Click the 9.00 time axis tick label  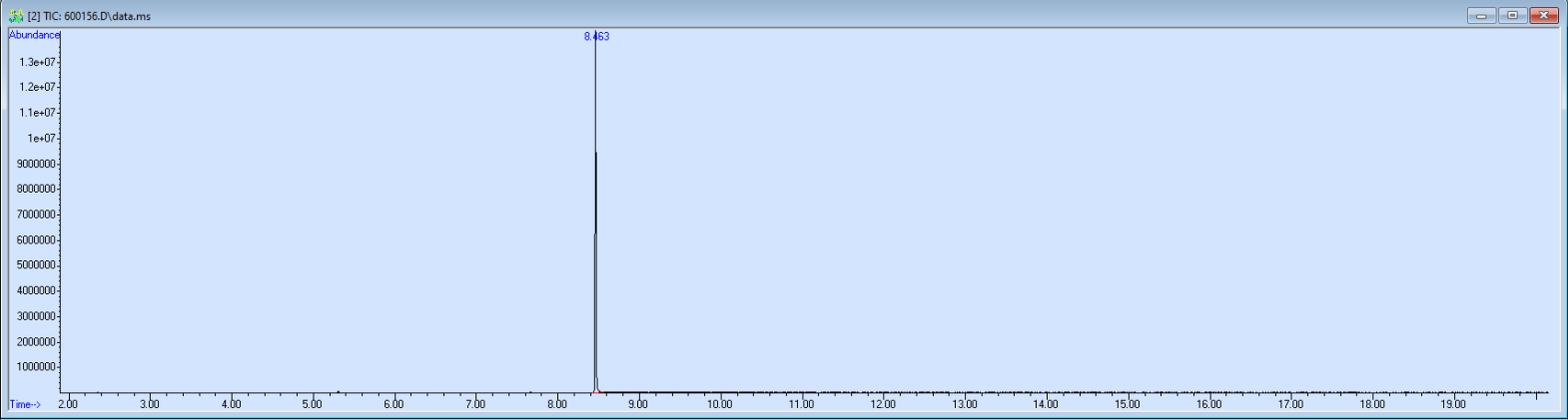tap(638, 404)
